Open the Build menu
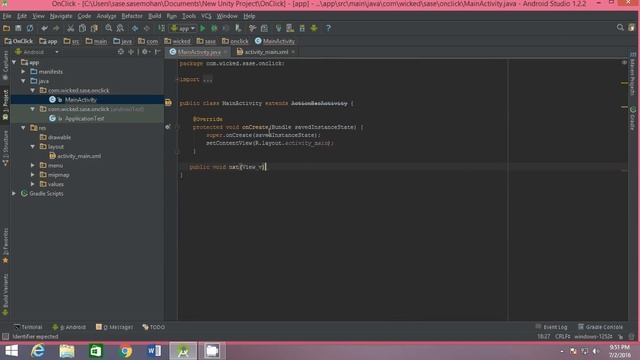This screenshot has height=360, width=640. pyautogui.click(x=154, y=16)
